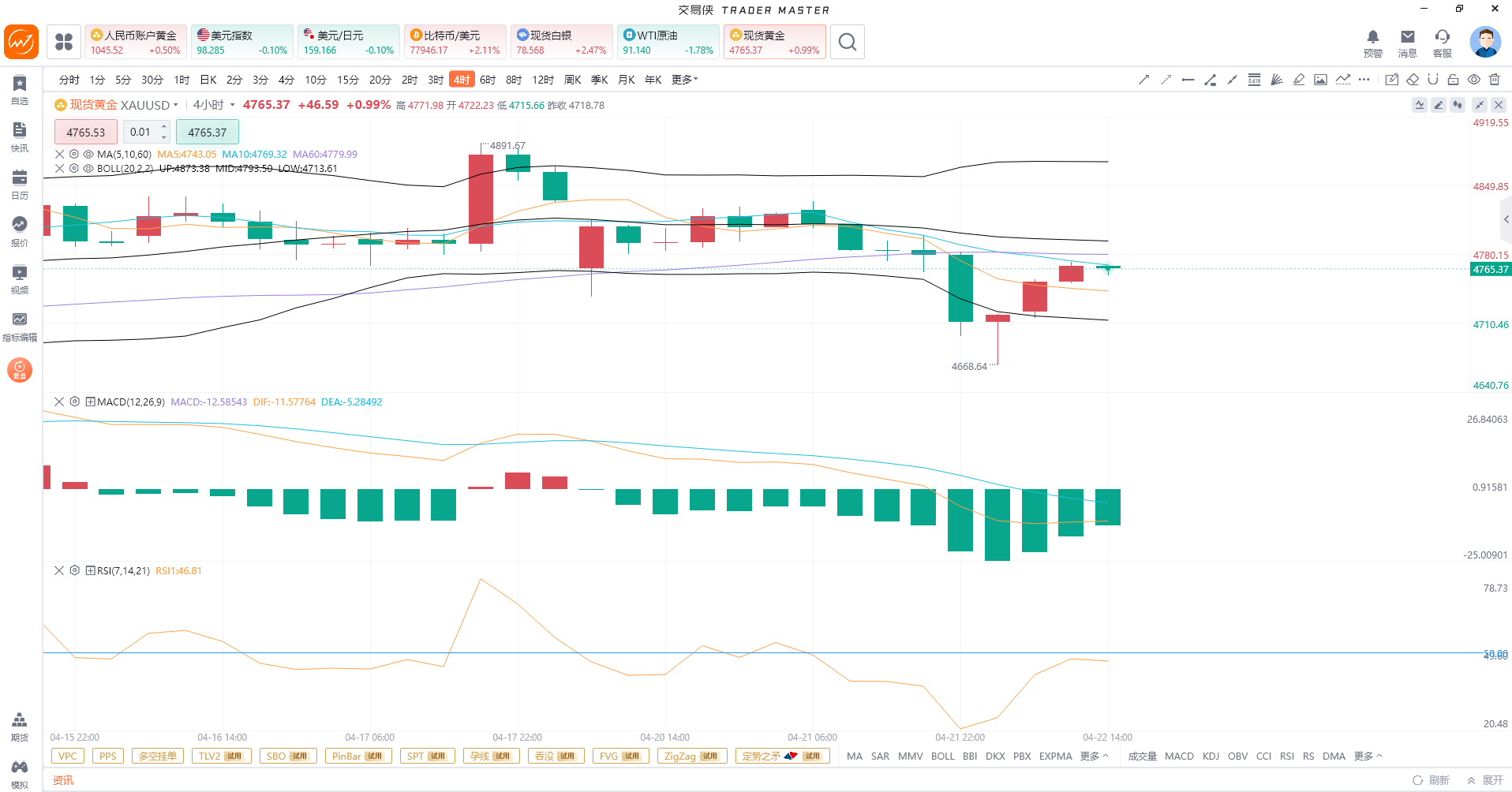Click the trash can delete drawings icon

pyautogui.click(x=1495, y=80)
